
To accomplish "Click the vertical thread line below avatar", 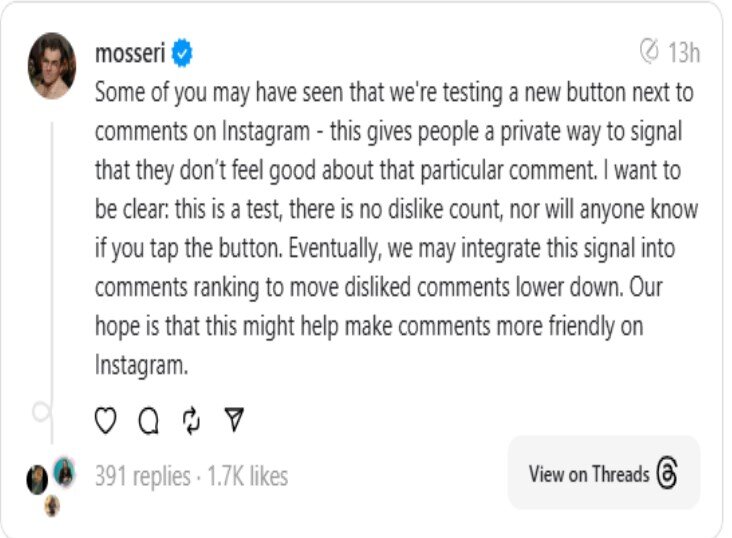I will pos(51,250).
